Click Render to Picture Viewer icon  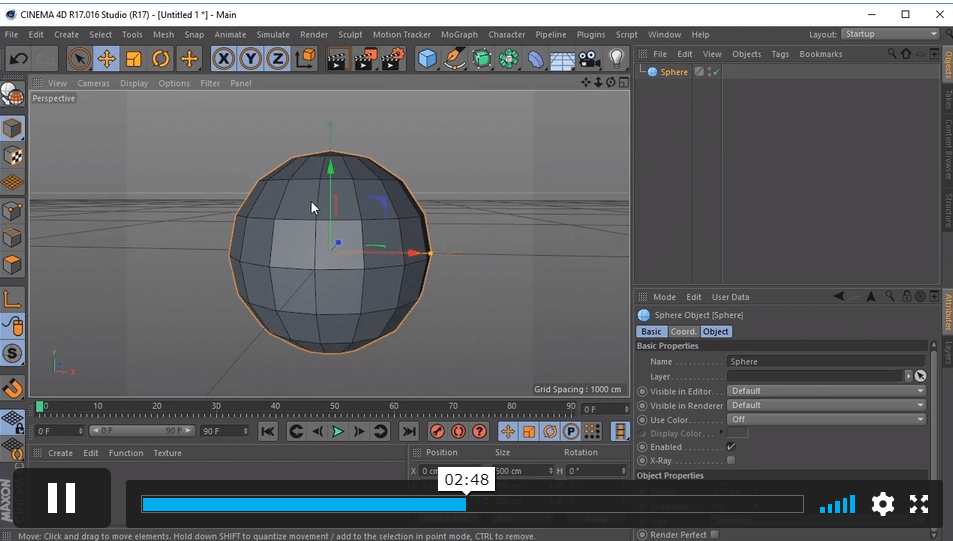tap(365, 59)
